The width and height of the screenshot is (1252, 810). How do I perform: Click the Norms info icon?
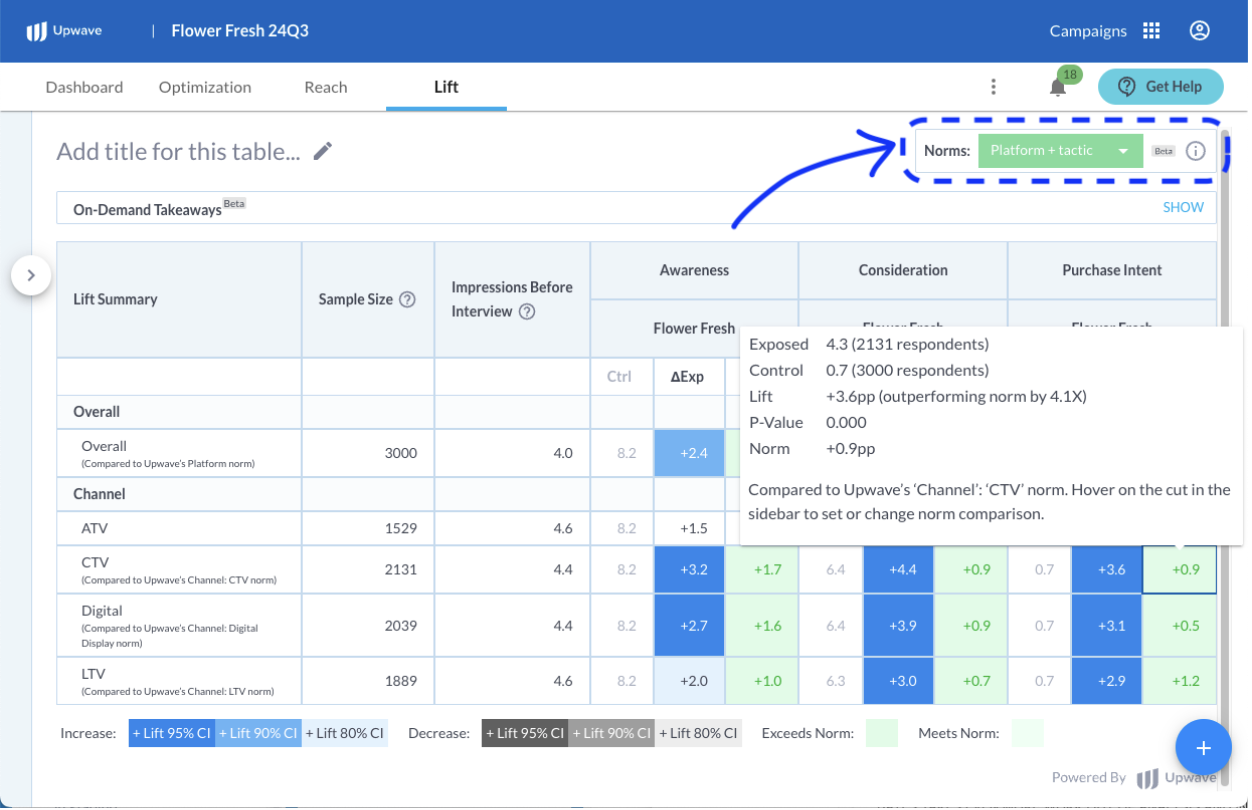[x=1195, y=151]
